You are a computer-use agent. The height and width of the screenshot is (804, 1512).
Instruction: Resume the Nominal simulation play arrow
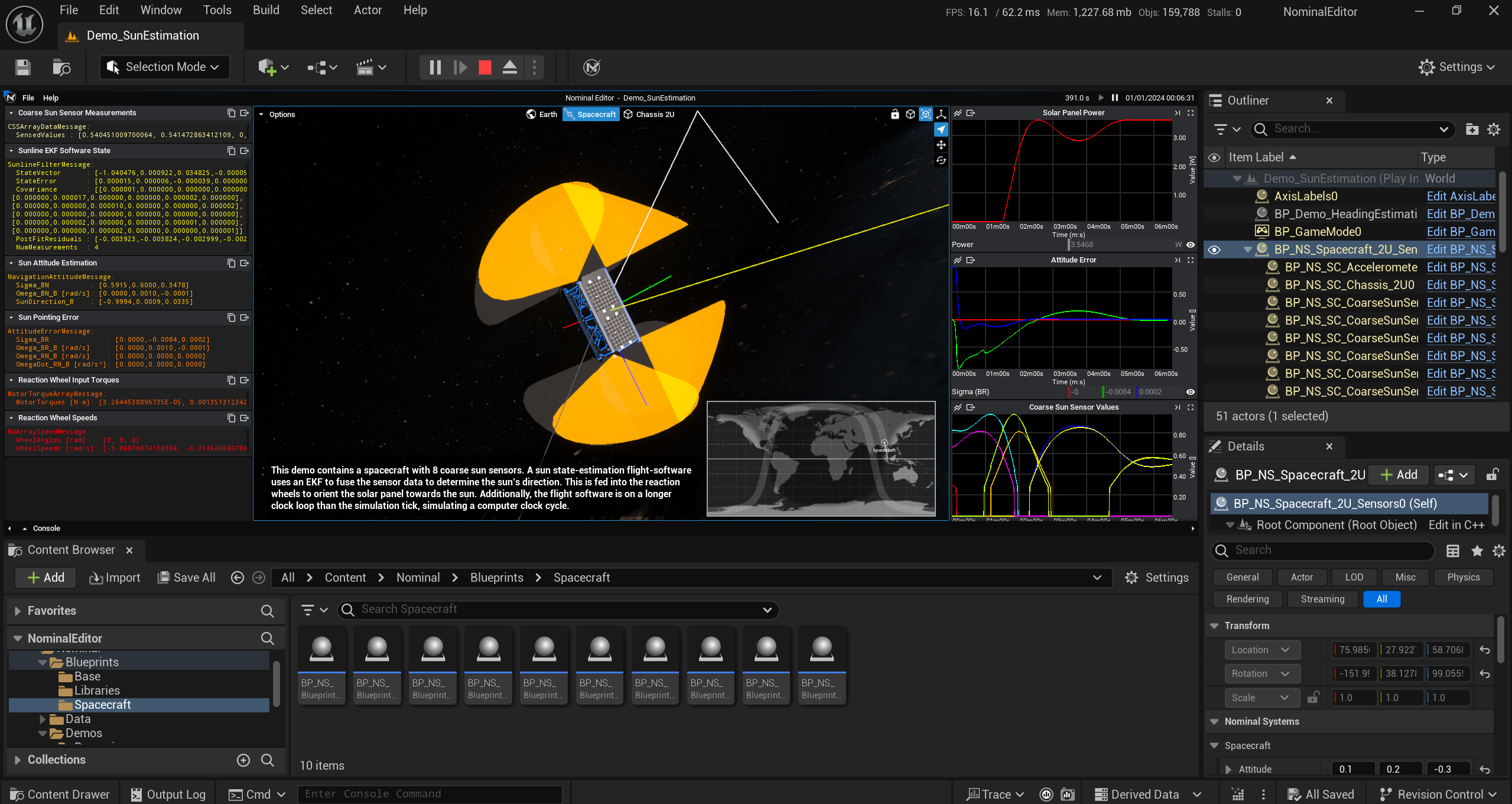coord(1101,98)
